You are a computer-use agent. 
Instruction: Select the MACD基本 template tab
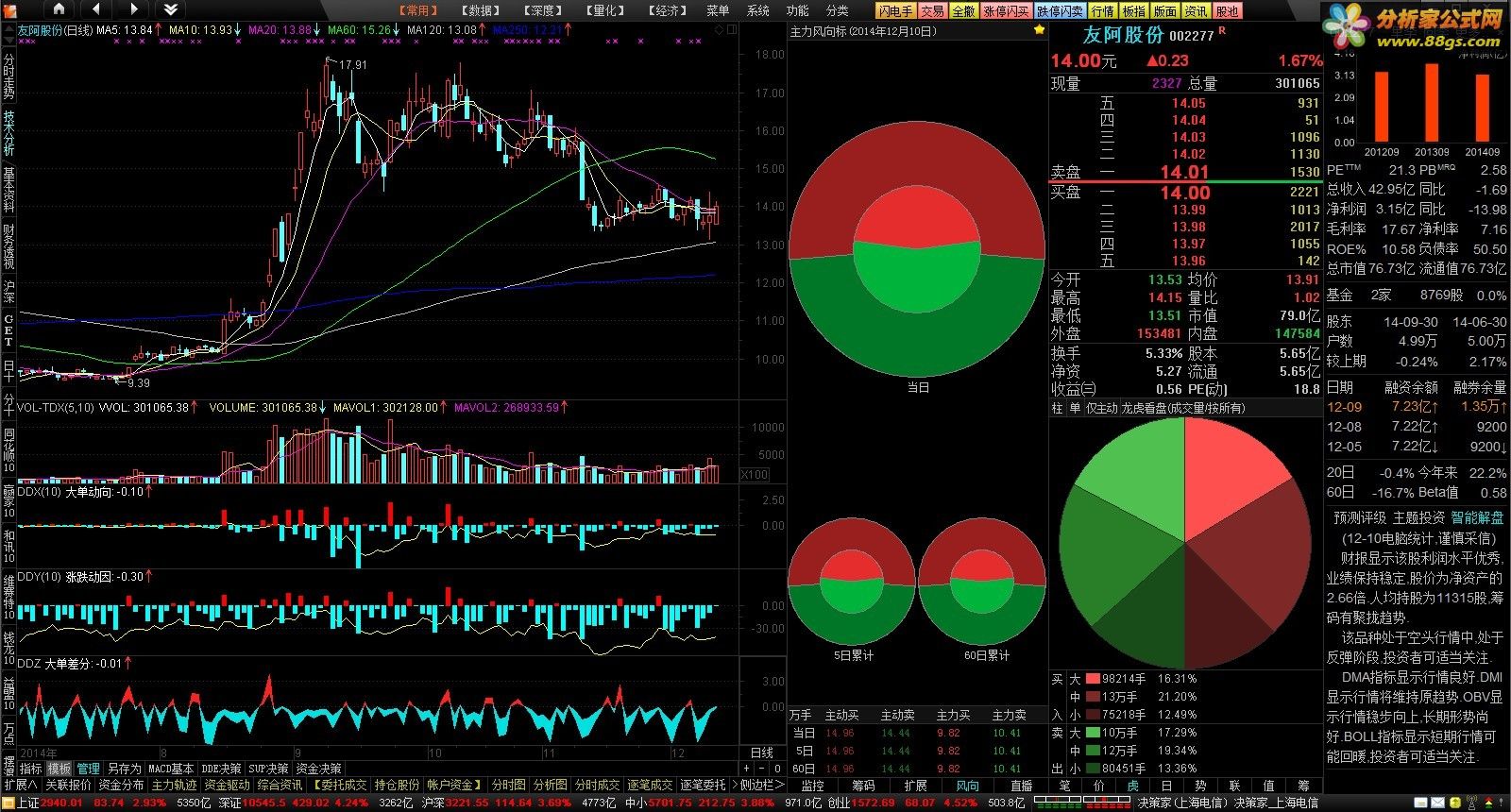point(171,769)
